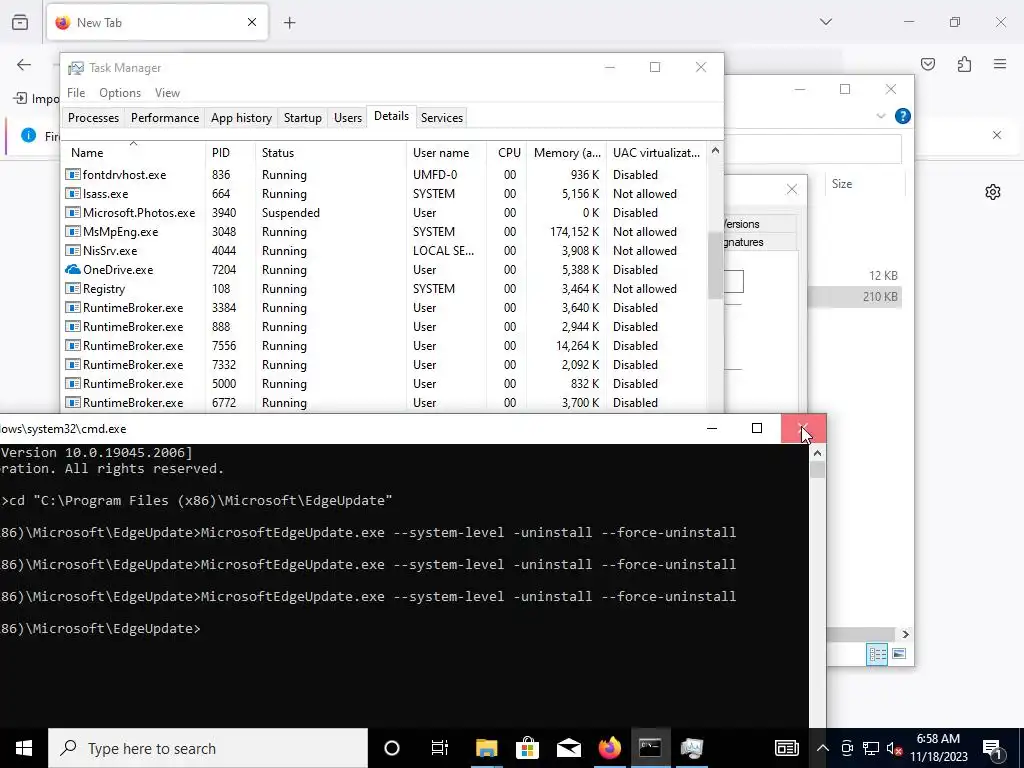Viewport: 1024px width, 768px height.
Task: Switch to the Users tab
Action: point(347,118)
